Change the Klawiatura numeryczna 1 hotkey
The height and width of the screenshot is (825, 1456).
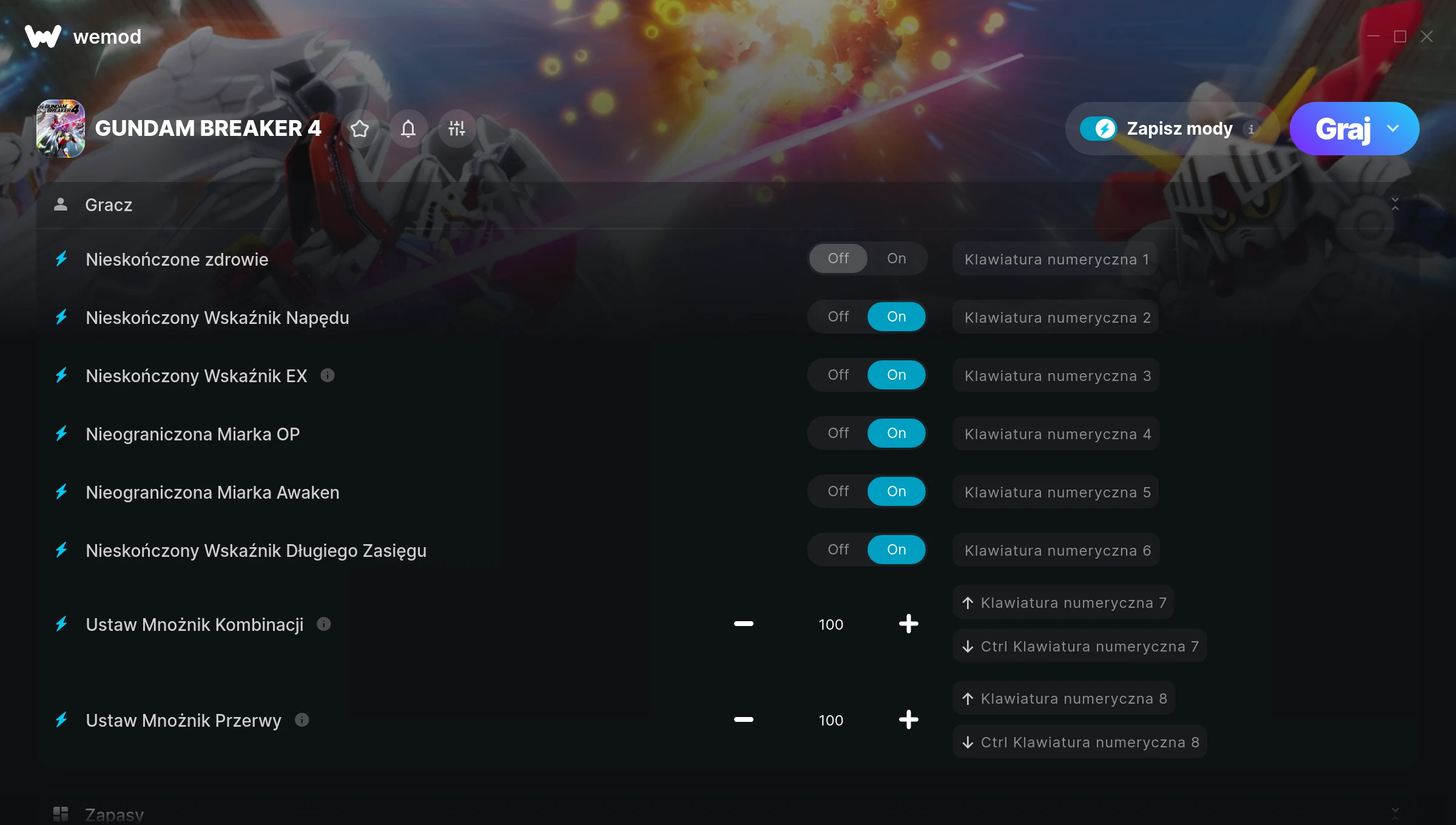pos(1056,259)
